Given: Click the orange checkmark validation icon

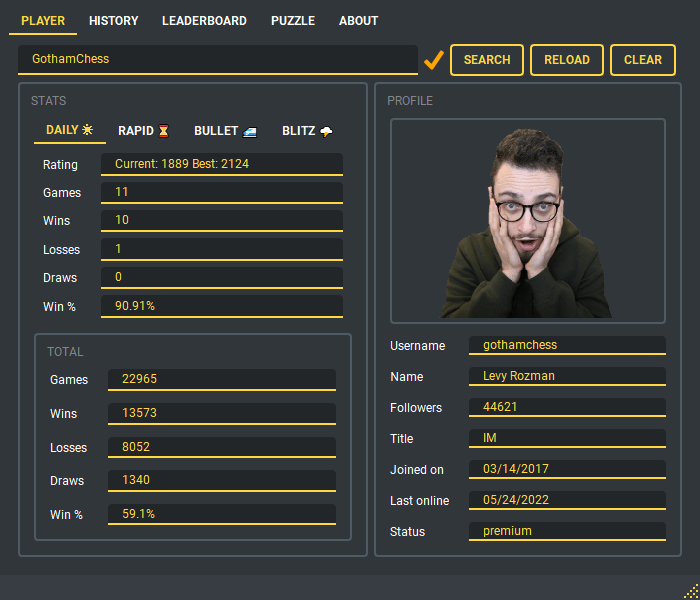Looking at the screenshot, I should 433,60.
